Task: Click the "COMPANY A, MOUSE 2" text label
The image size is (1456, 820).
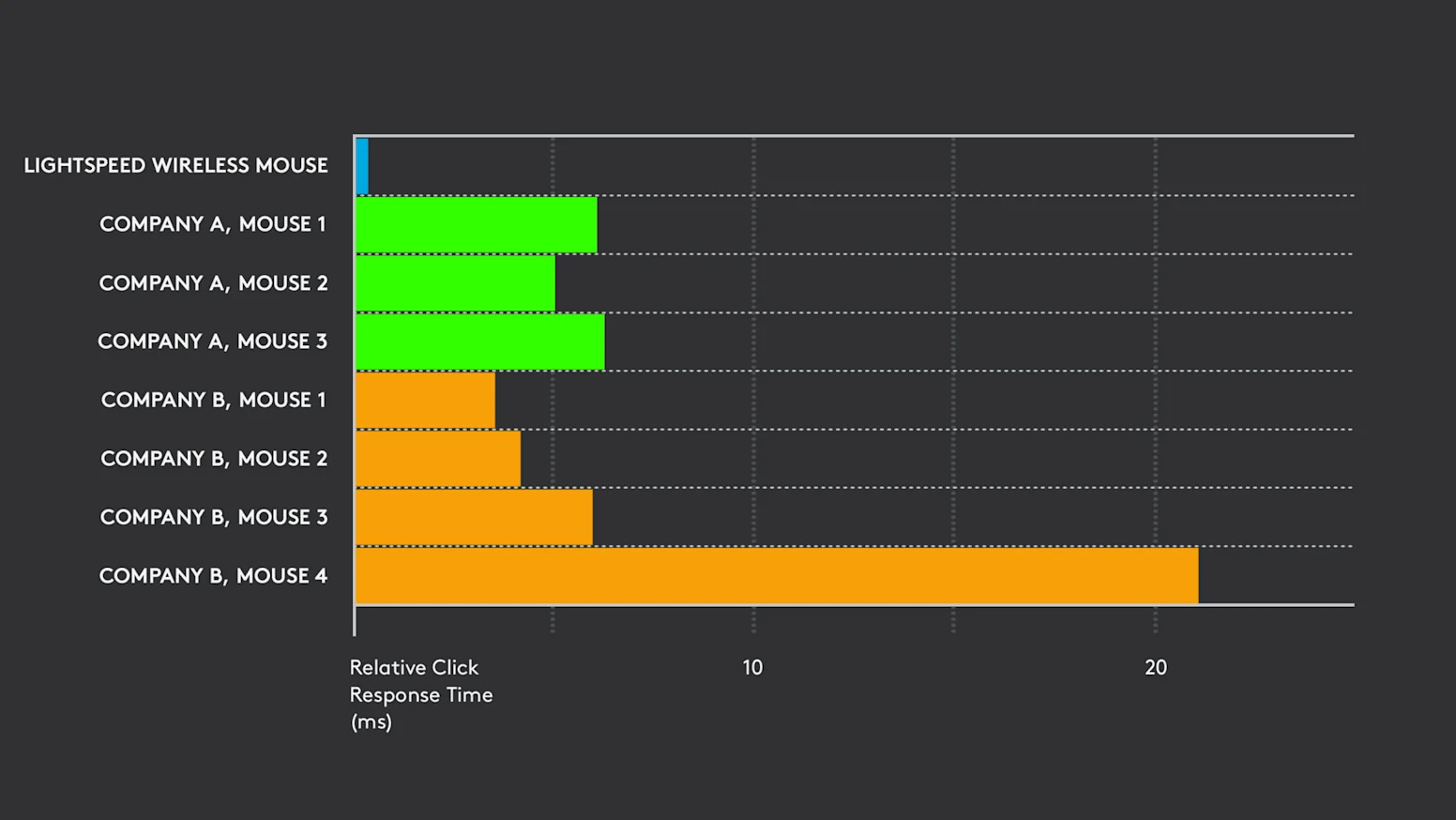Action: 213,283
